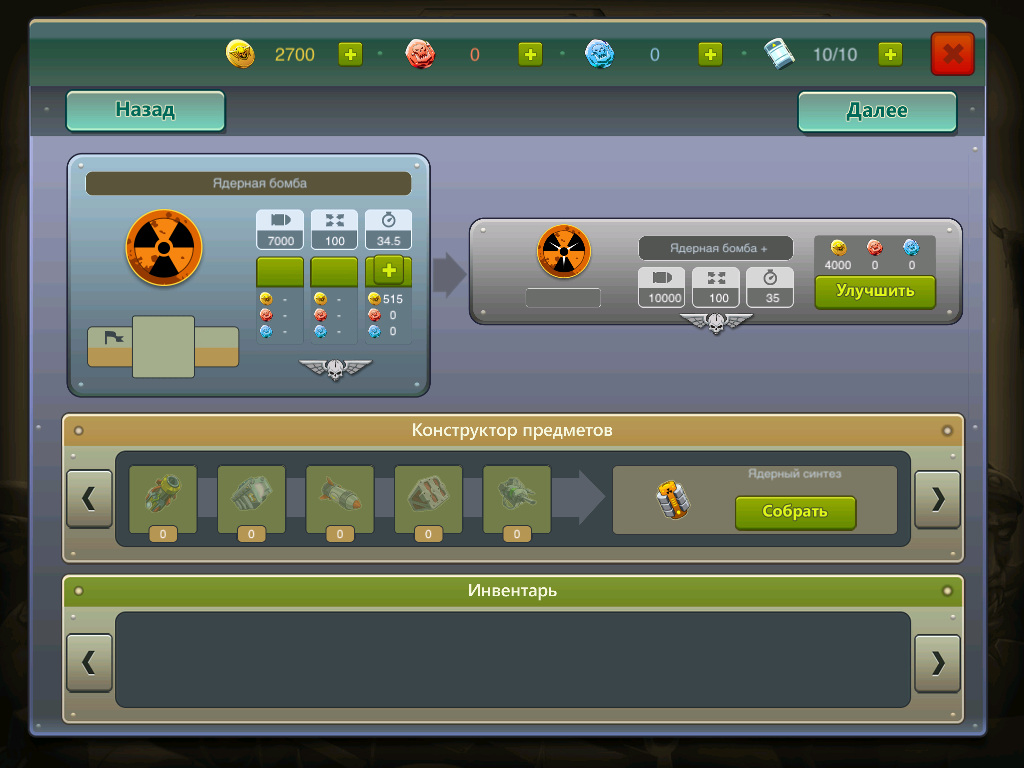This screenshot has height=768, width=1024.
Task: Add more gold coins with plus button
Action: pos(350,54)
